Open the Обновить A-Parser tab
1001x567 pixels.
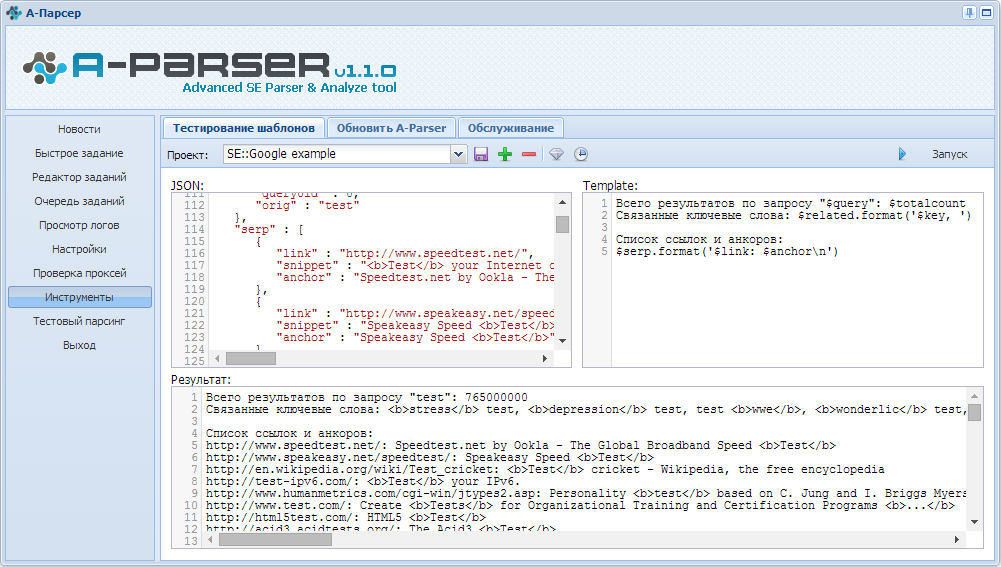391,128
